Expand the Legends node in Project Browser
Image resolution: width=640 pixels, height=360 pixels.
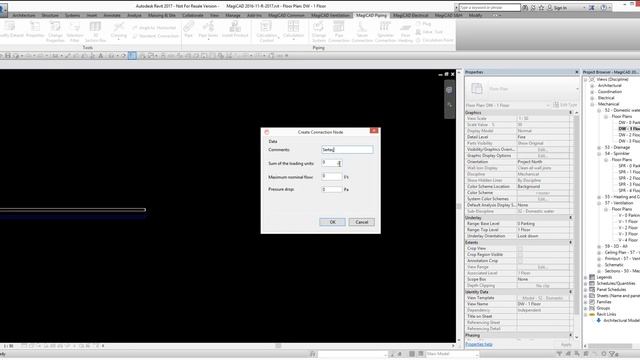click(586, 277)
